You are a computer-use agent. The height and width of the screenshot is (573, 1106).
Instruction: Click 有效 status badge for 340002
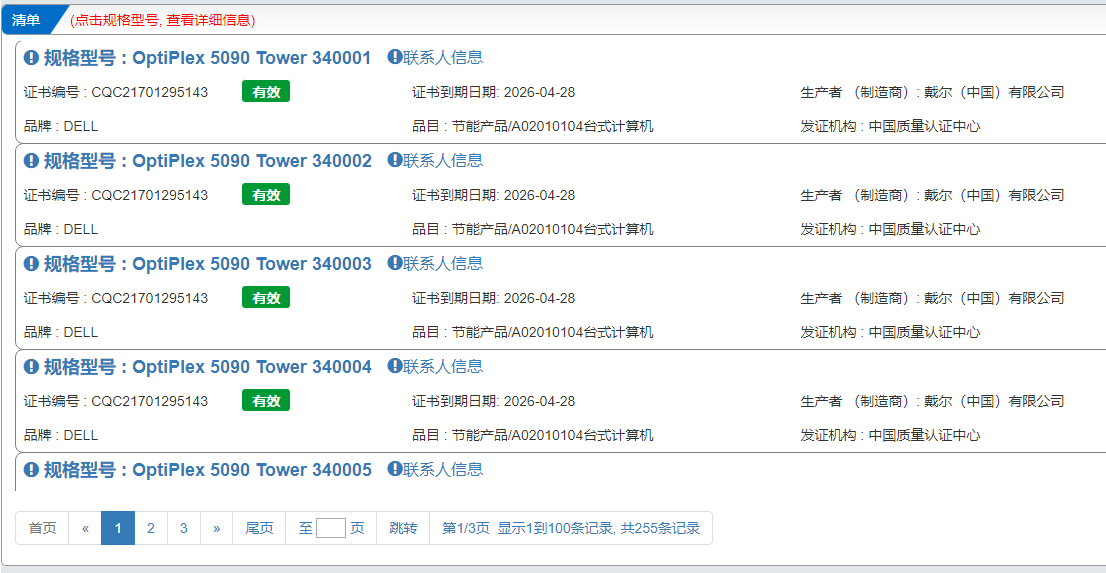tap(266, 195)
